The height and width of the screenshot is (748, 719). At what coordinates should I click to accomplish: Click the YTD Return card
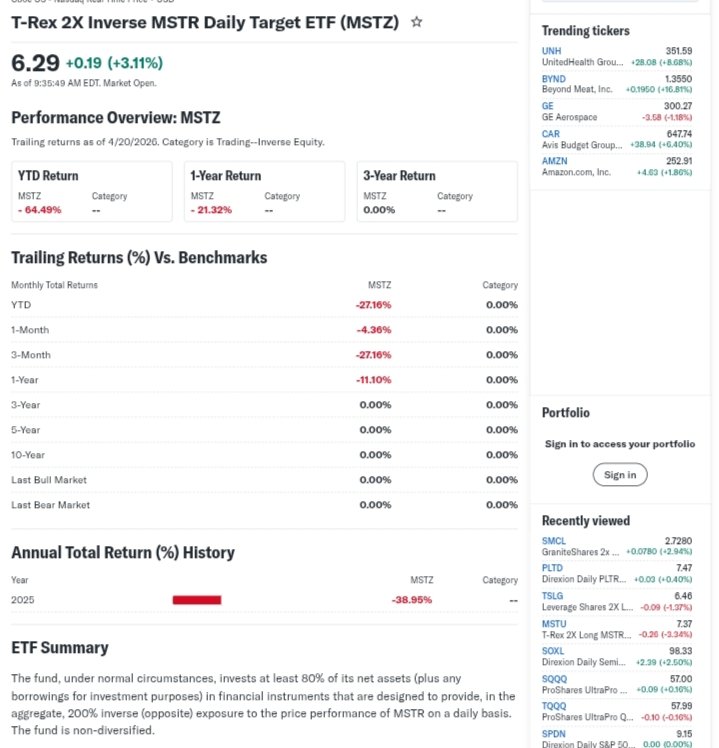[x=91, y=191]
